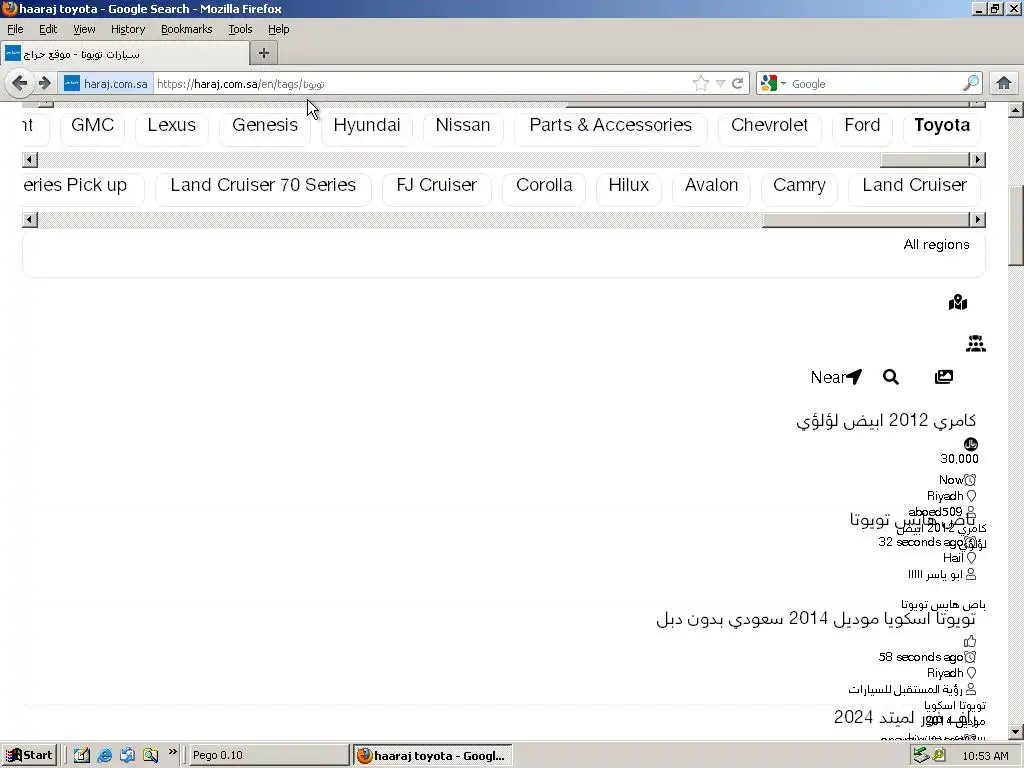Click the thumbs-up icon on Toyota Sequoia listing
Image resolution: width=1024 pixels, height=768 pixels.
(970, 641)
